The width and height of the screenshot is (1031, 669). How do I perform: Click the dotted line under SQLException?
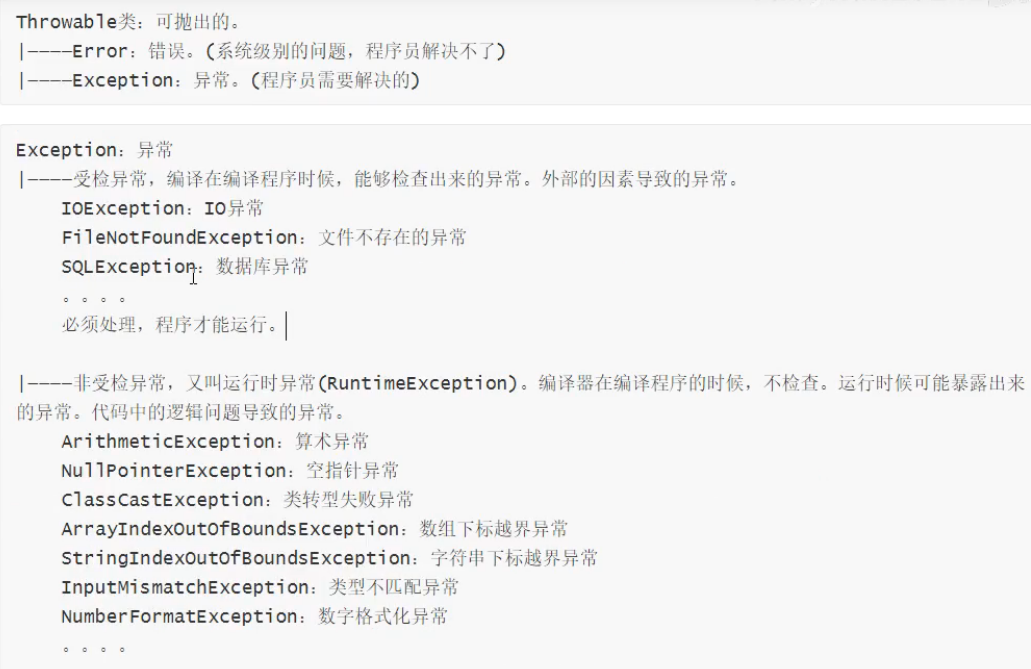click(94, 299)
